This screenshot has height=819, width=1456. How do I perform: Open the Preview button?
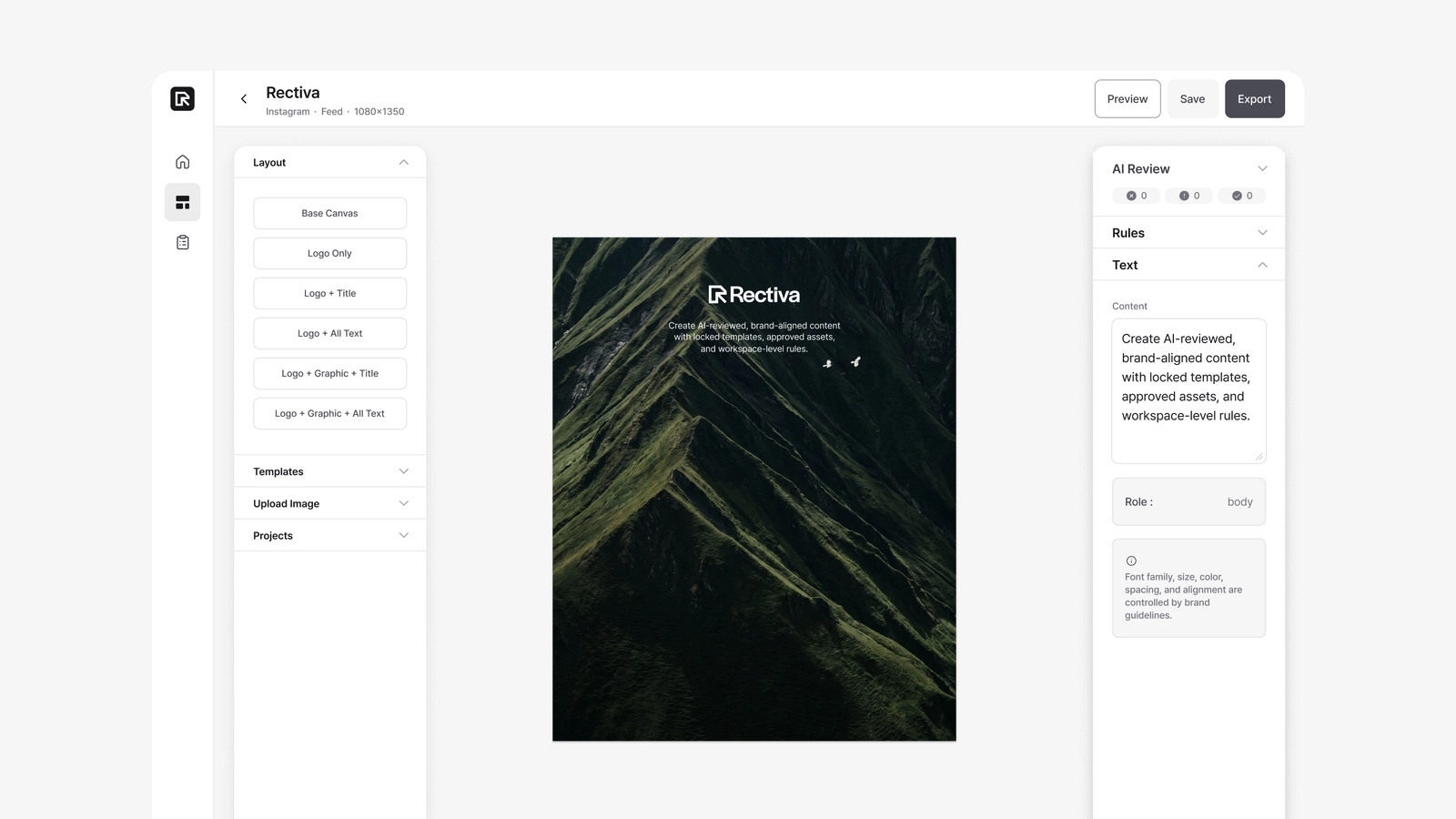pos(1127,99)
